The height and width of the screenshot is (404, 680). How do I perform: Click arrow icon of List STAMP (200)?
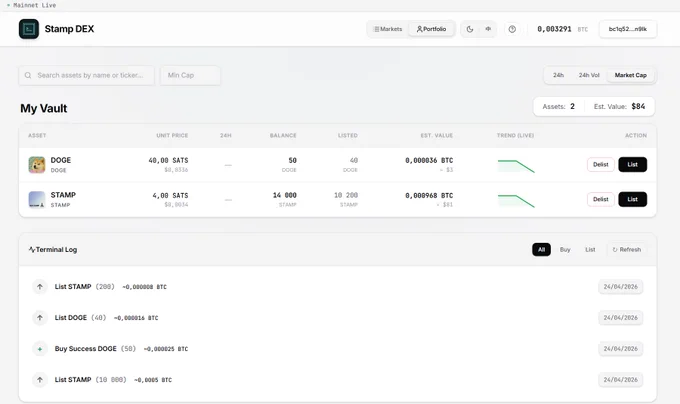coord(40,287)
